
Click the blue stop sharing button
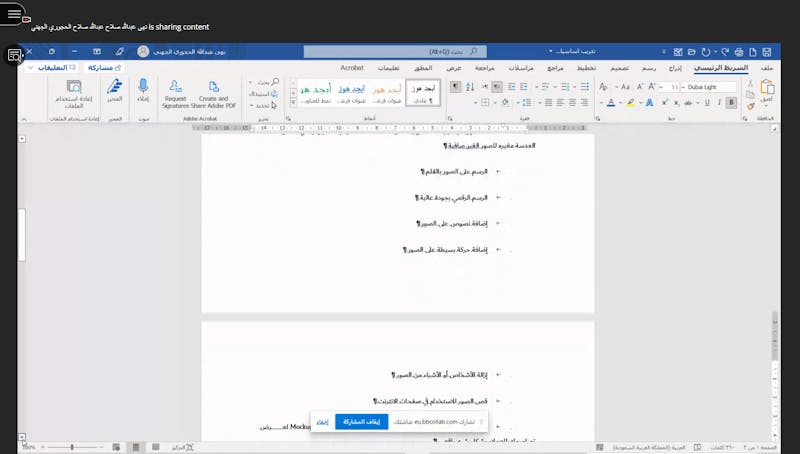(x=361, y=422)
